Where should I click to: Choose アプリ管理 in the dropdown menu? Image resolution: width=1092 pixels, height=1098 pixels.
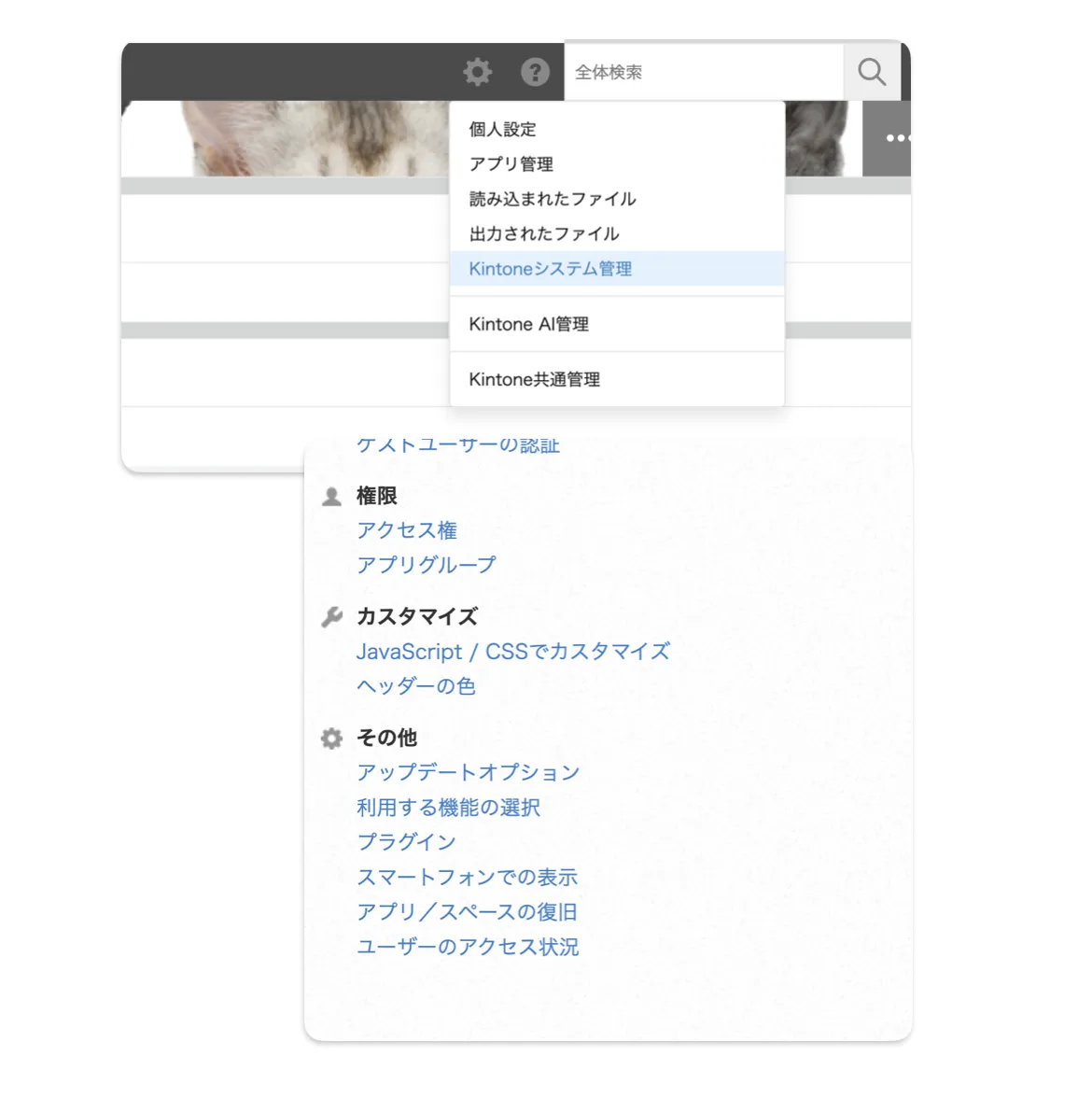pyautogui.click(x=511, y=163)
